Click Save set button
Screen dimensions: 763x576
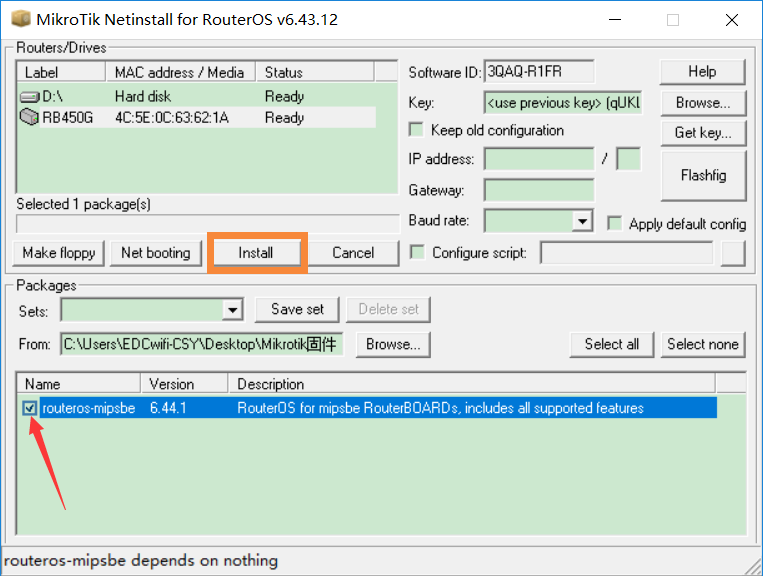(x=297, y=309)
